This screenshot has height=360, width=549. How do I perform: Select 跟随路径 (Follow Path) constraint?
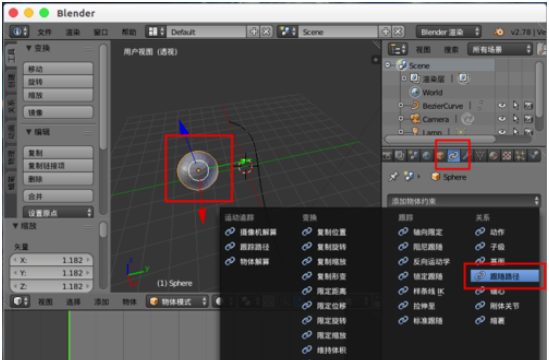504,276
